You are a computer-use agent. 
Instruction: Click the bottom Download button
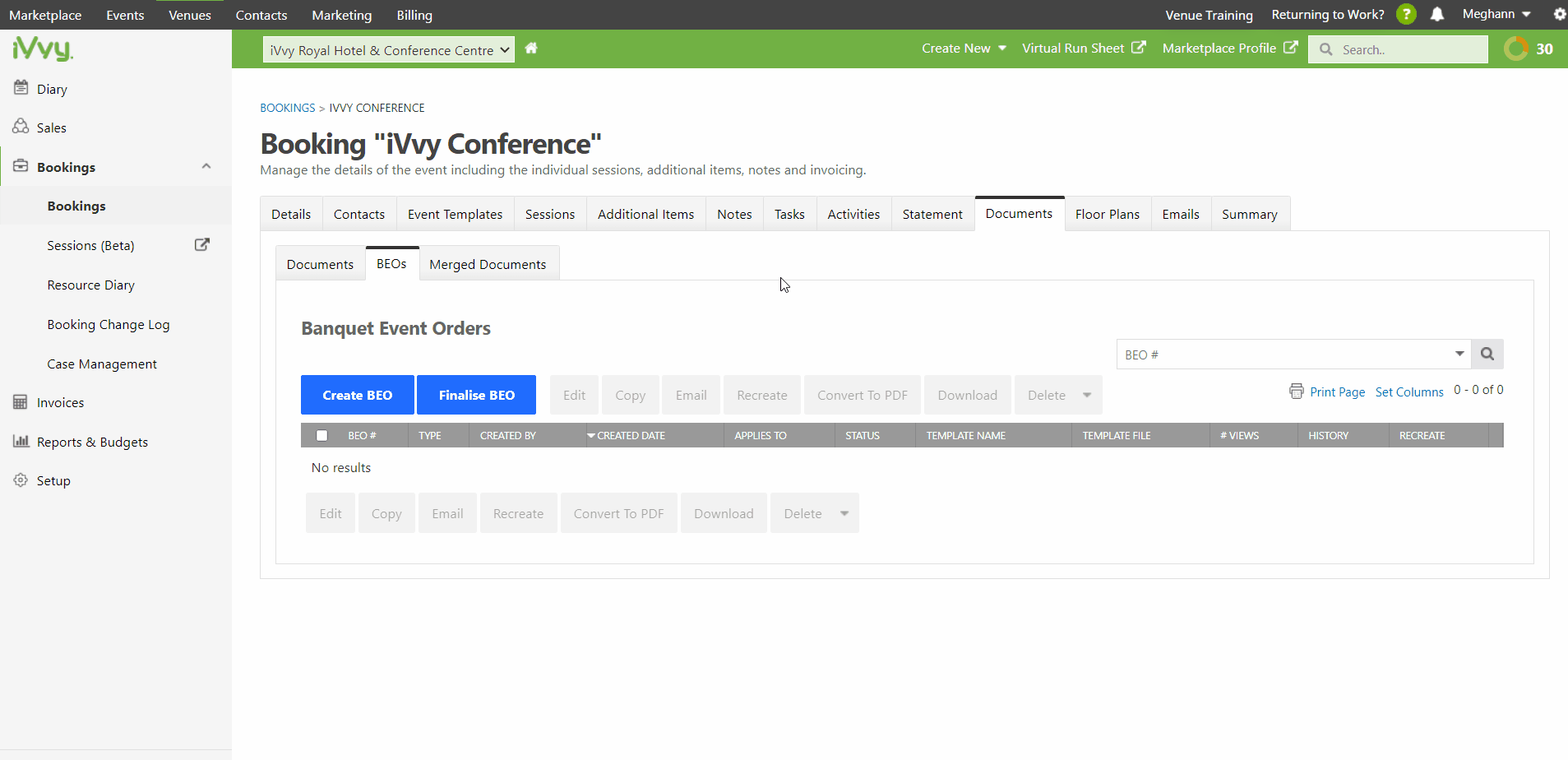click(724, 513)
